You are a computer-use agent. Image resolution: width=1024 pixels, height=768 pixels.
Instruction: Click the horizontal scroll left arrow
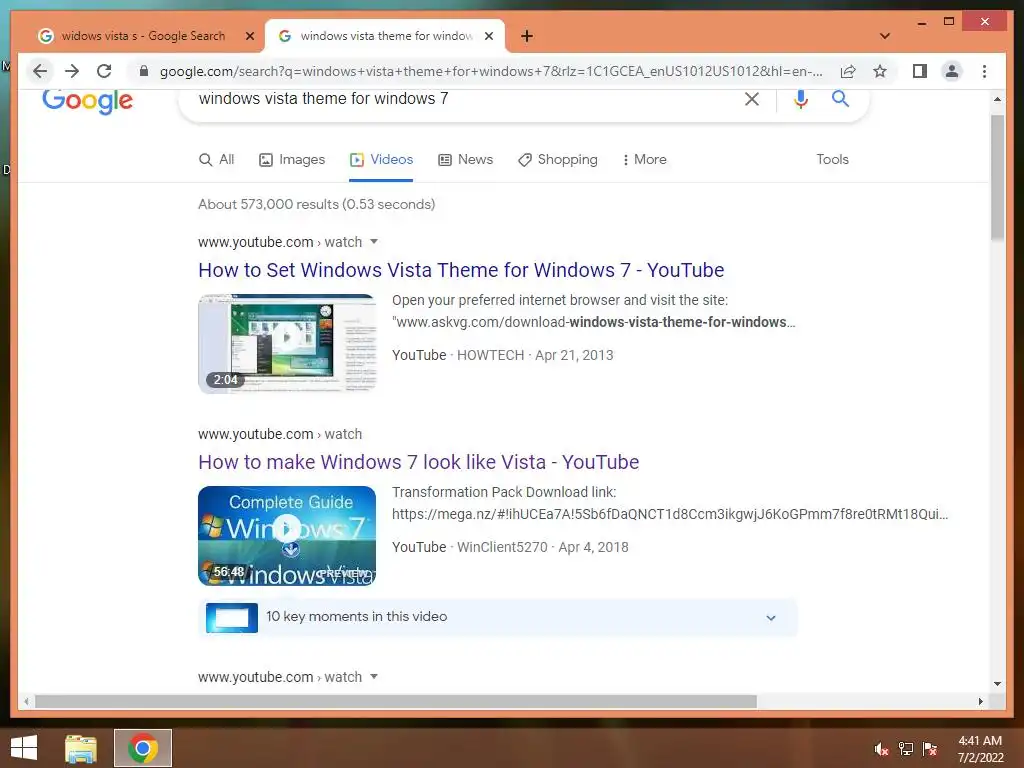(x=26, y=701)
